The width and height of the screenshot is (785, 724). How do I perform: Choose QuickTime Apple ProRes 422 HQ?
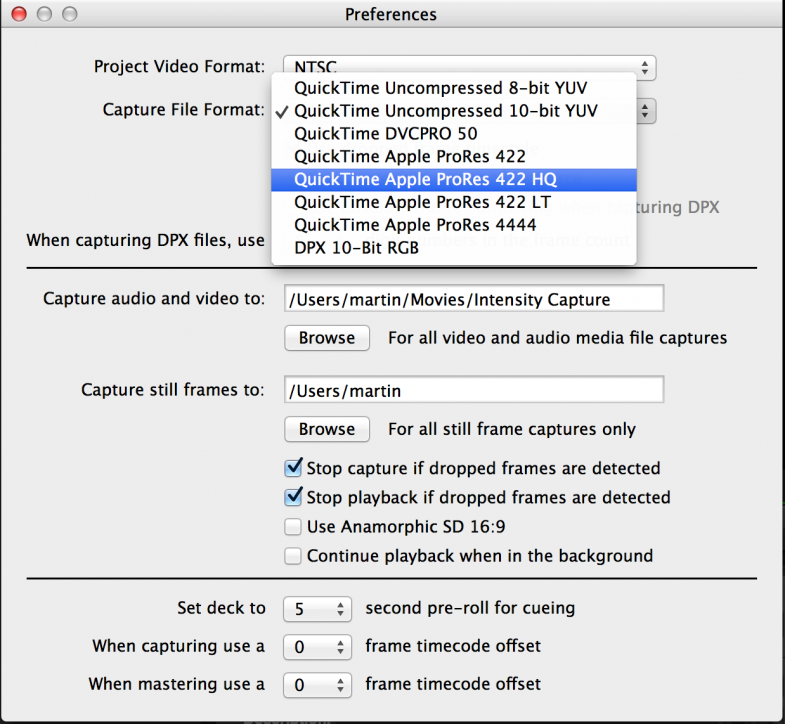[454, 180]
